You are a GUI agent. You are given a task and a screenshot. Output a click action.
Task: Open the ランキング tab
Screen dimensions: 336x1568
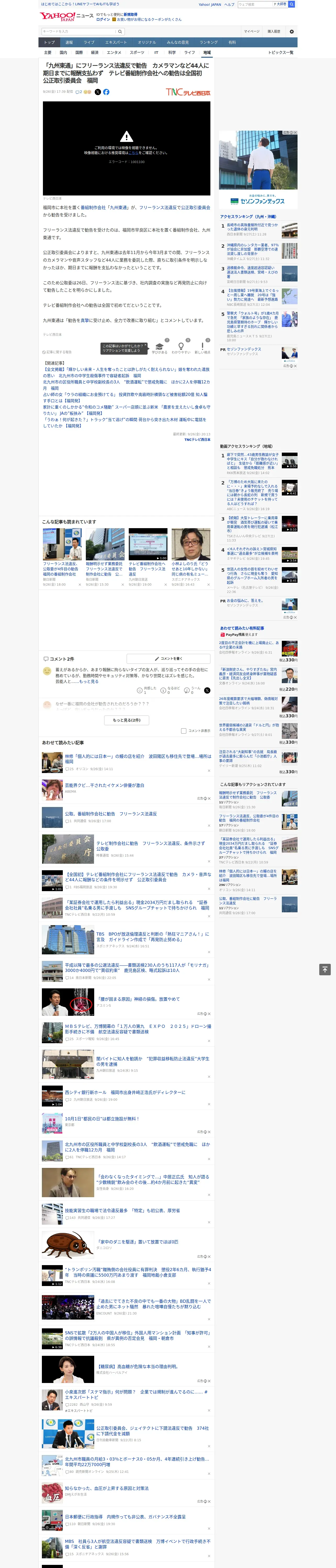point(209,42)
